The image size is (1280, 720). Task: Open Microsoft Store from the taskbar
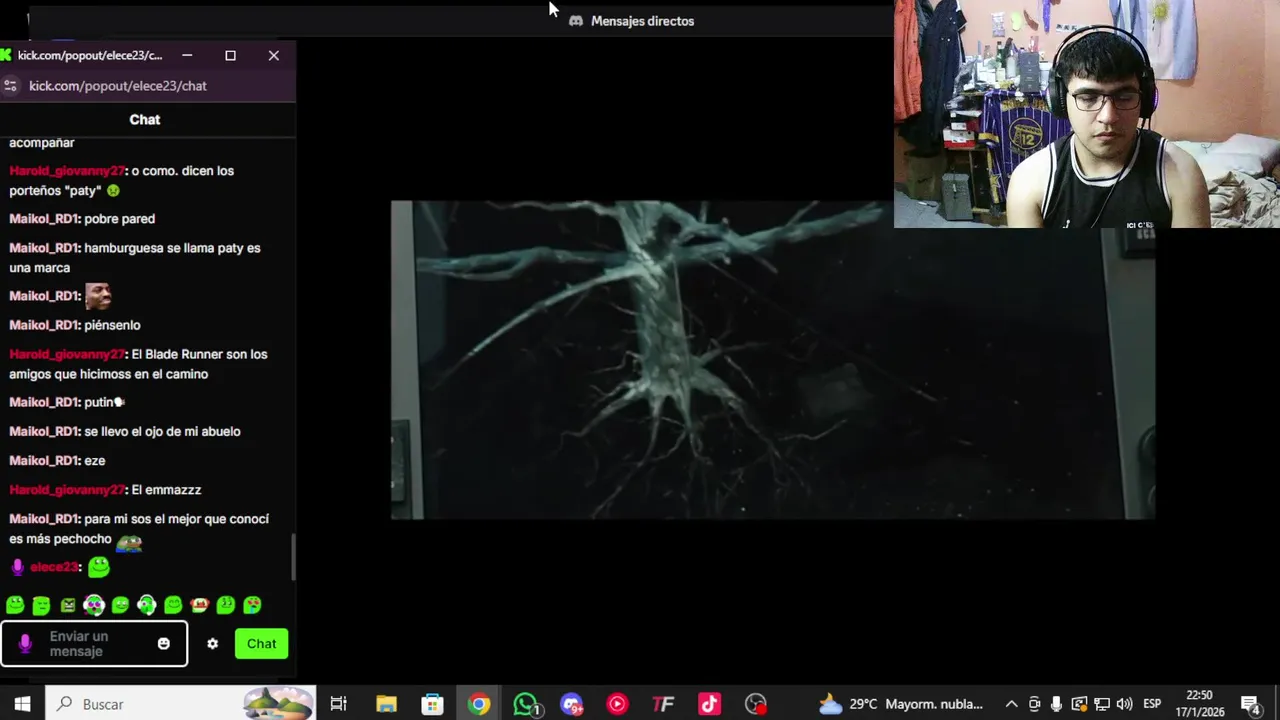point(432,704)
